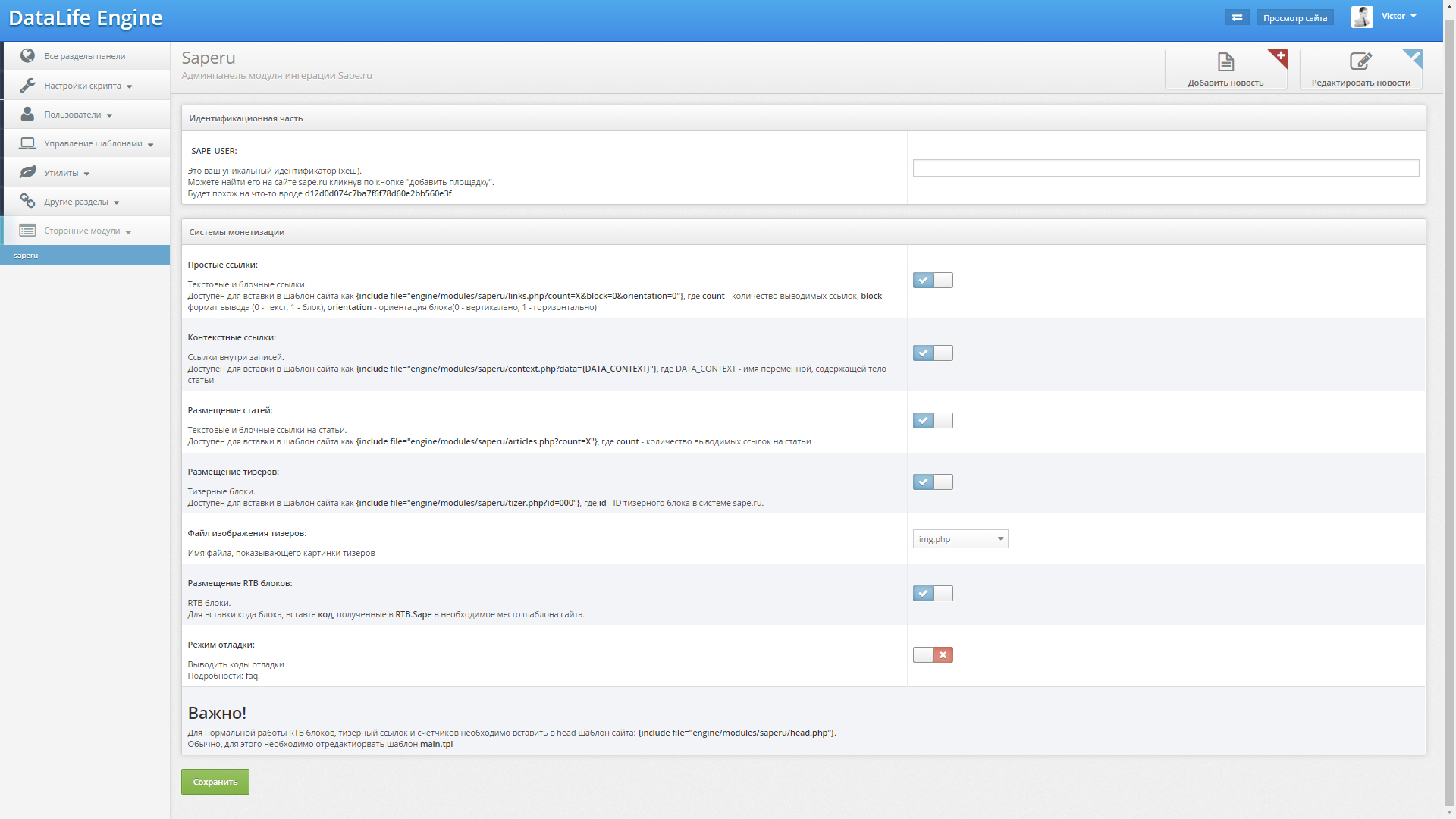Click the Просмотр сайта button
This screenshot has width=1456, height=819.
tap(1294, 18)
